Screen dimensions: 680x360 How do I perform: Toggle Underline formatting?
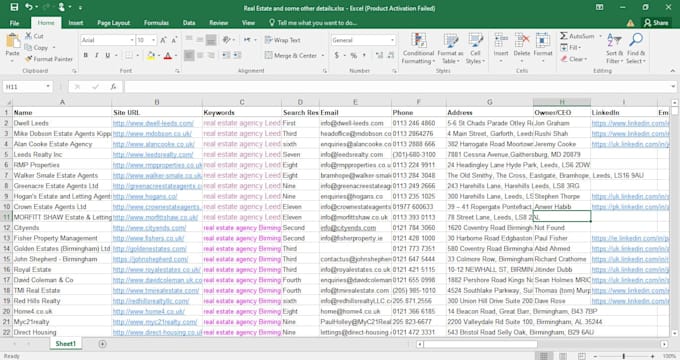[x=107, y=55]
